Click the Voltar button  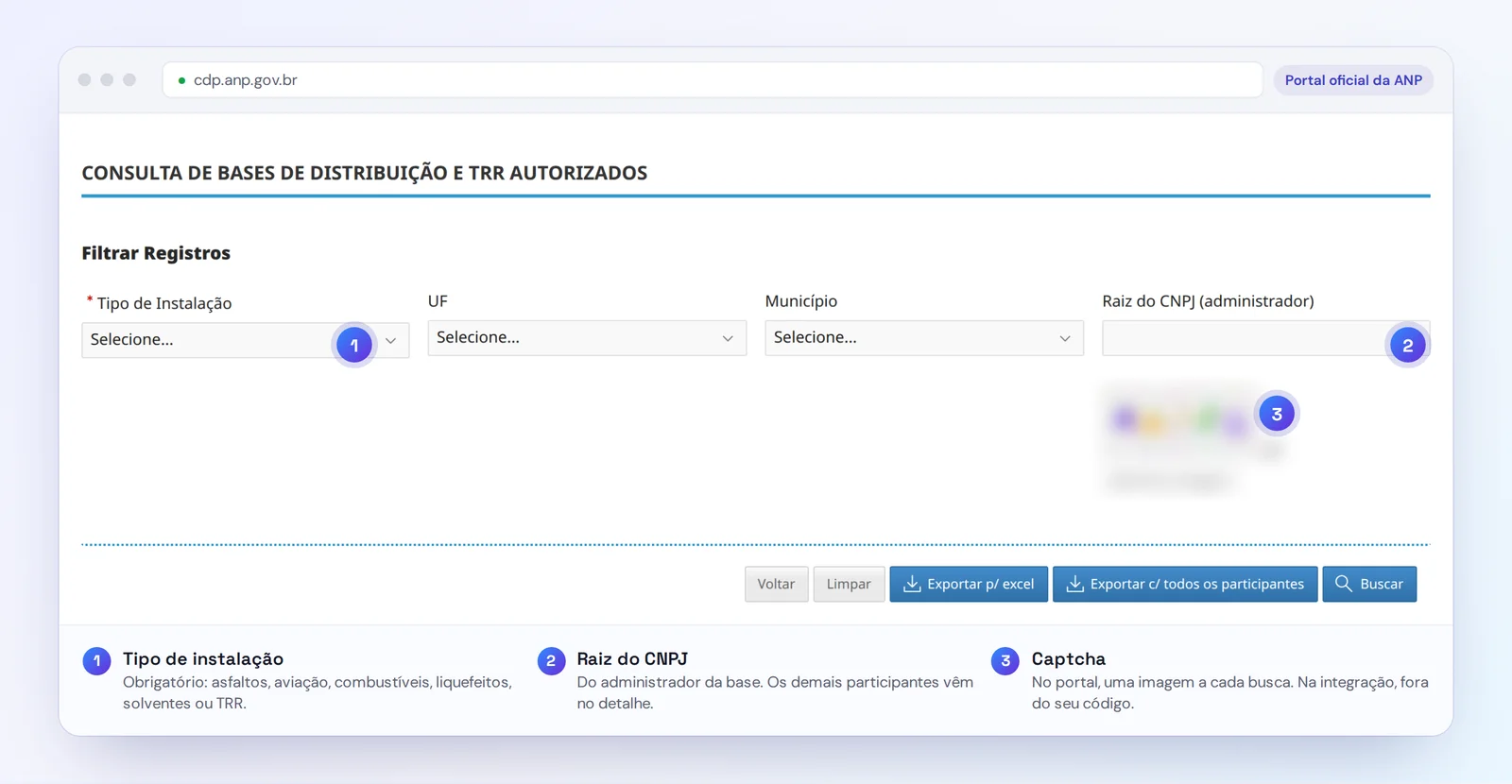776,584
